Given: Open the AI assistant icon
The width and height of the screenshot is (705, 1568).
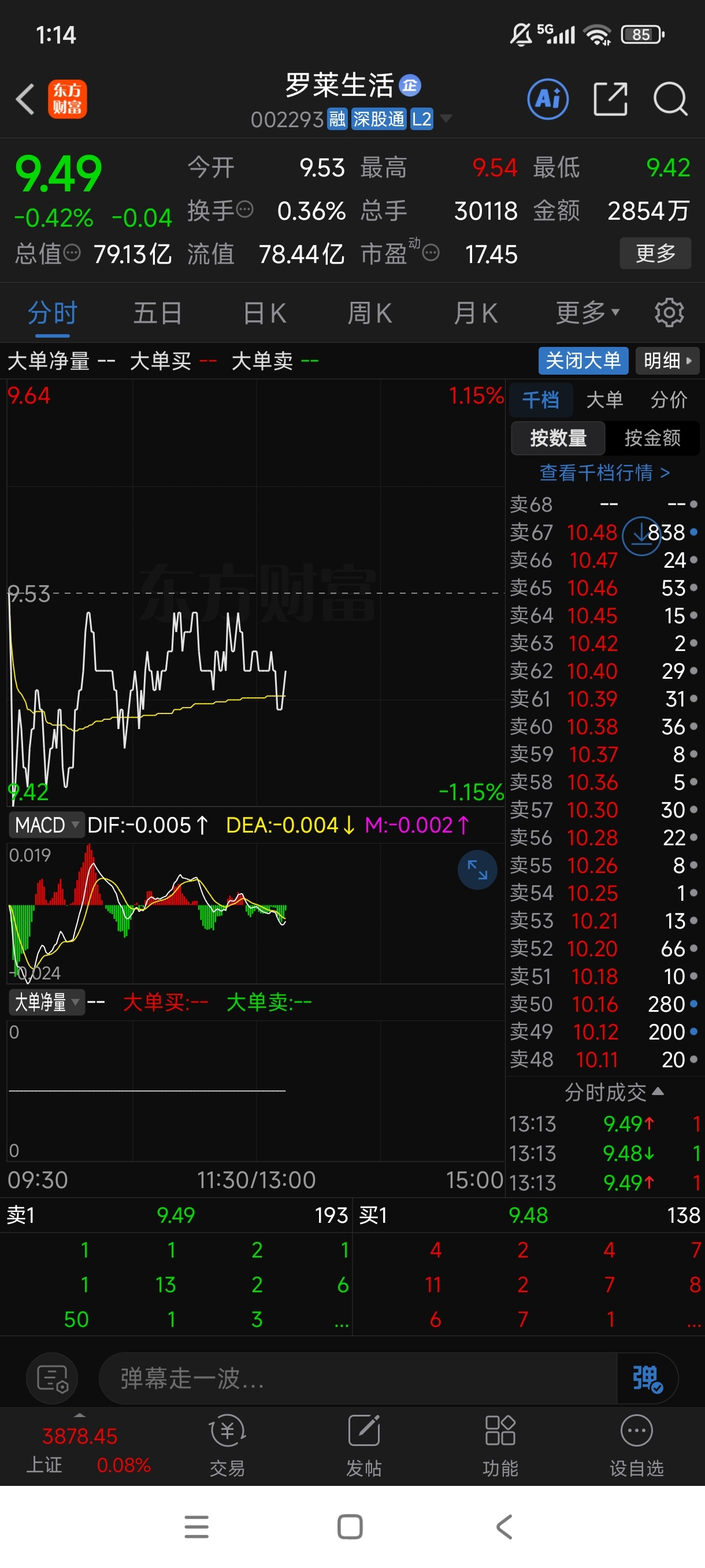Looking at the screenshot, I should click(x=547, y=99).
